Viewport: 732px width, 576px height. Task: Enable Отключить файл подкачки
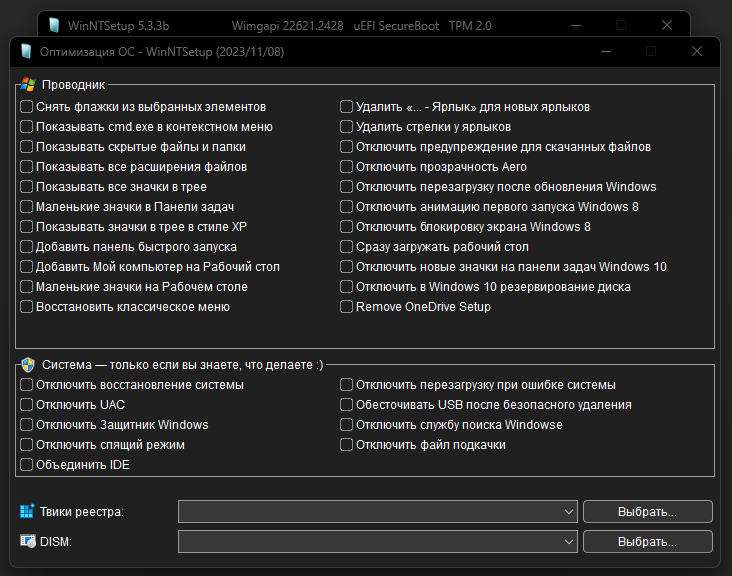[346, 444]
